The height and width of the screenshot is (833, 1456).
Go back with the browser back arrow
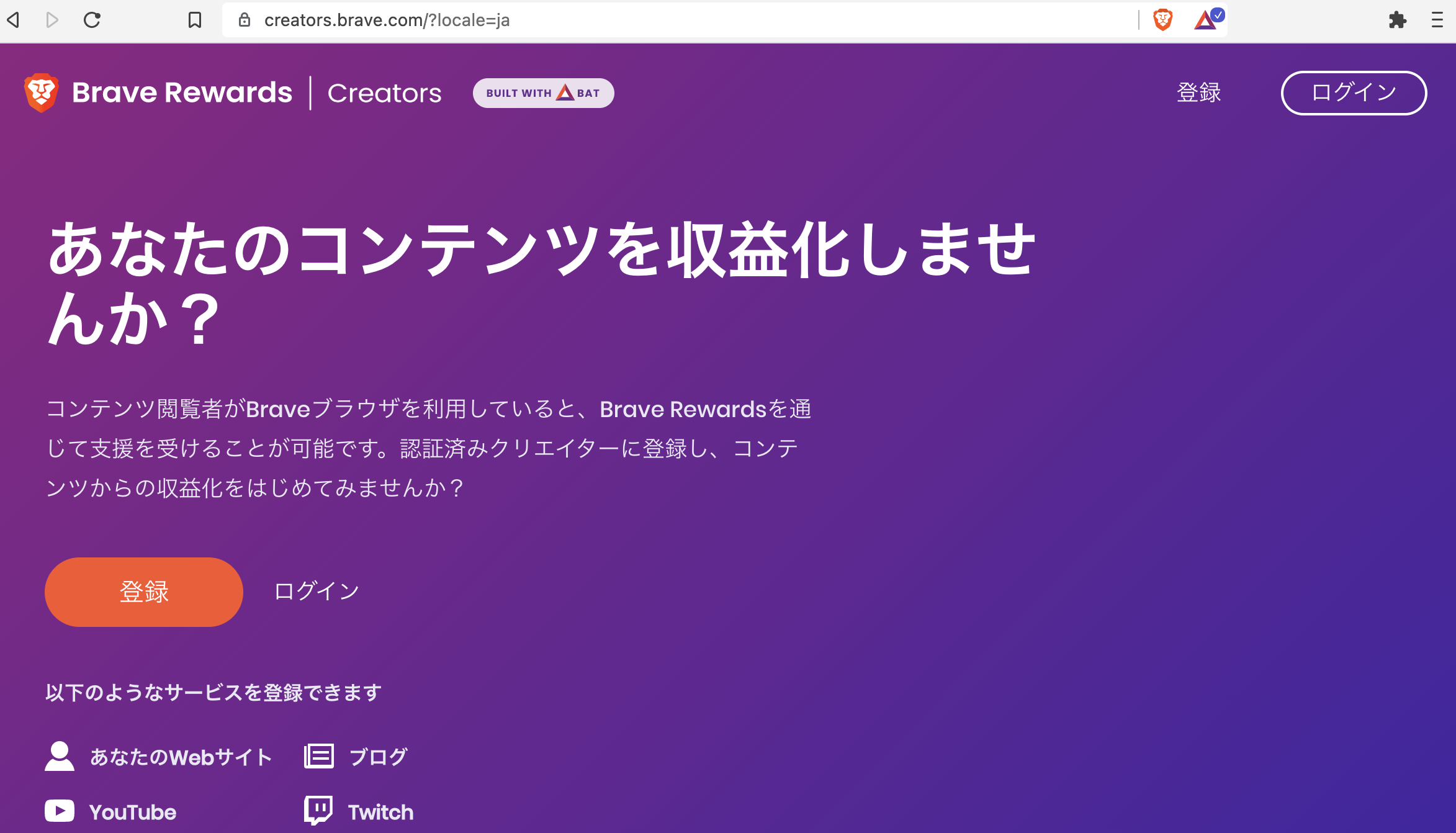(14, 20)
